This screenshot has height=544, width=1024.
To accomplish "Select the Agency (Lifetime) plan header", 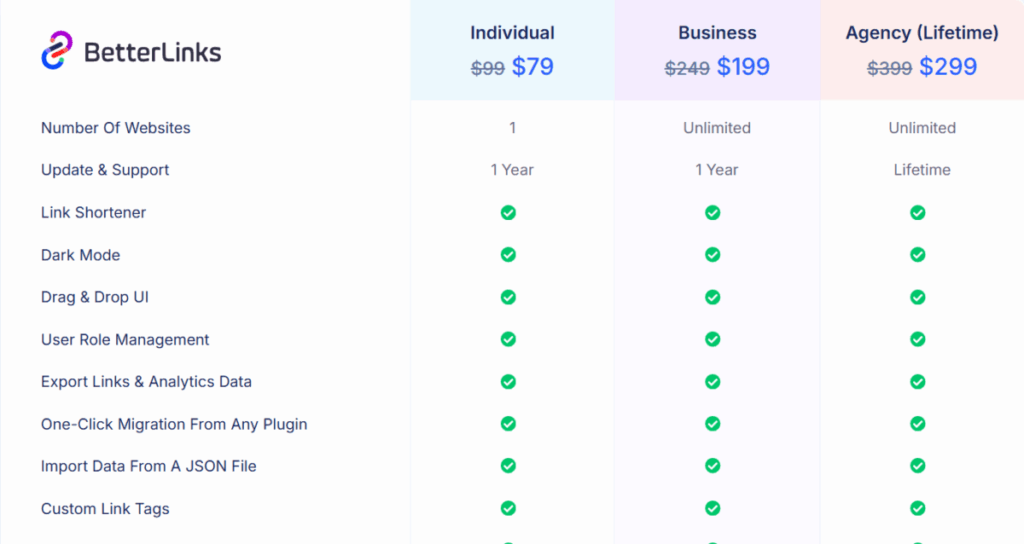I will pyautogui.click(x=922, y=33).
